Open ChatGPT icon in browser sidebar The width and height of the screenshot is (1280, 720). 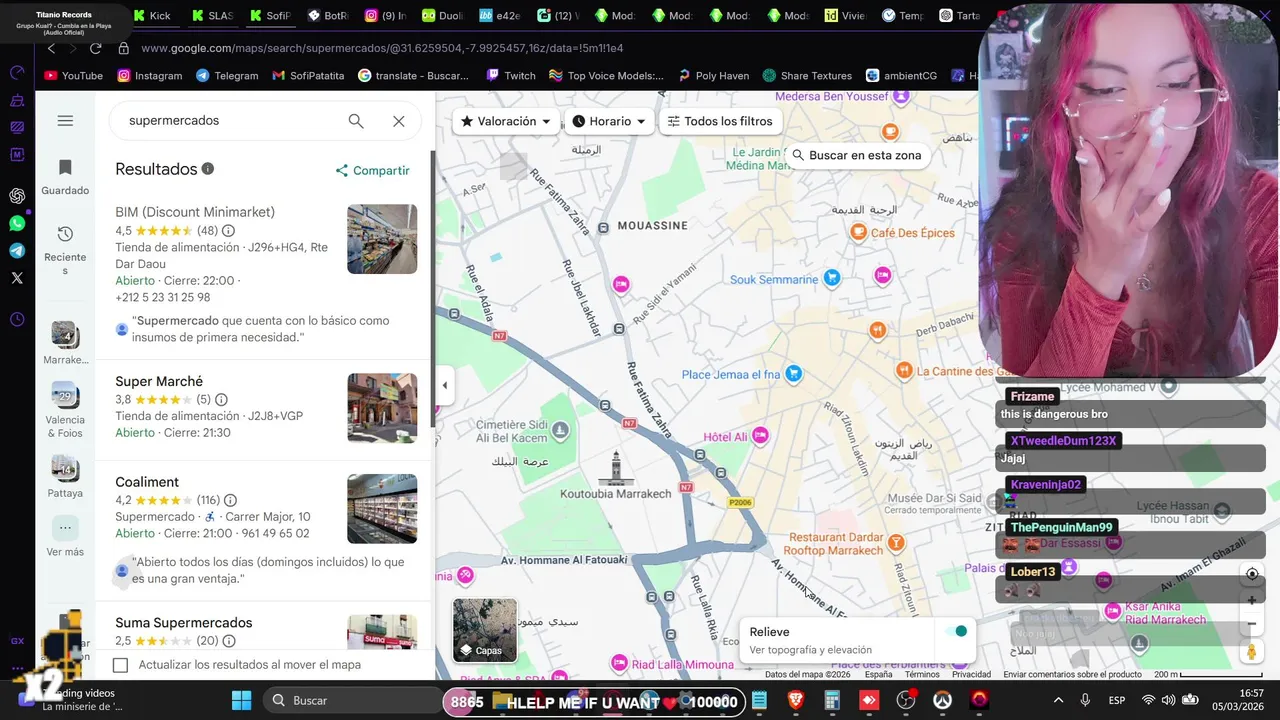pyautogui.click(x=17, y=196)
